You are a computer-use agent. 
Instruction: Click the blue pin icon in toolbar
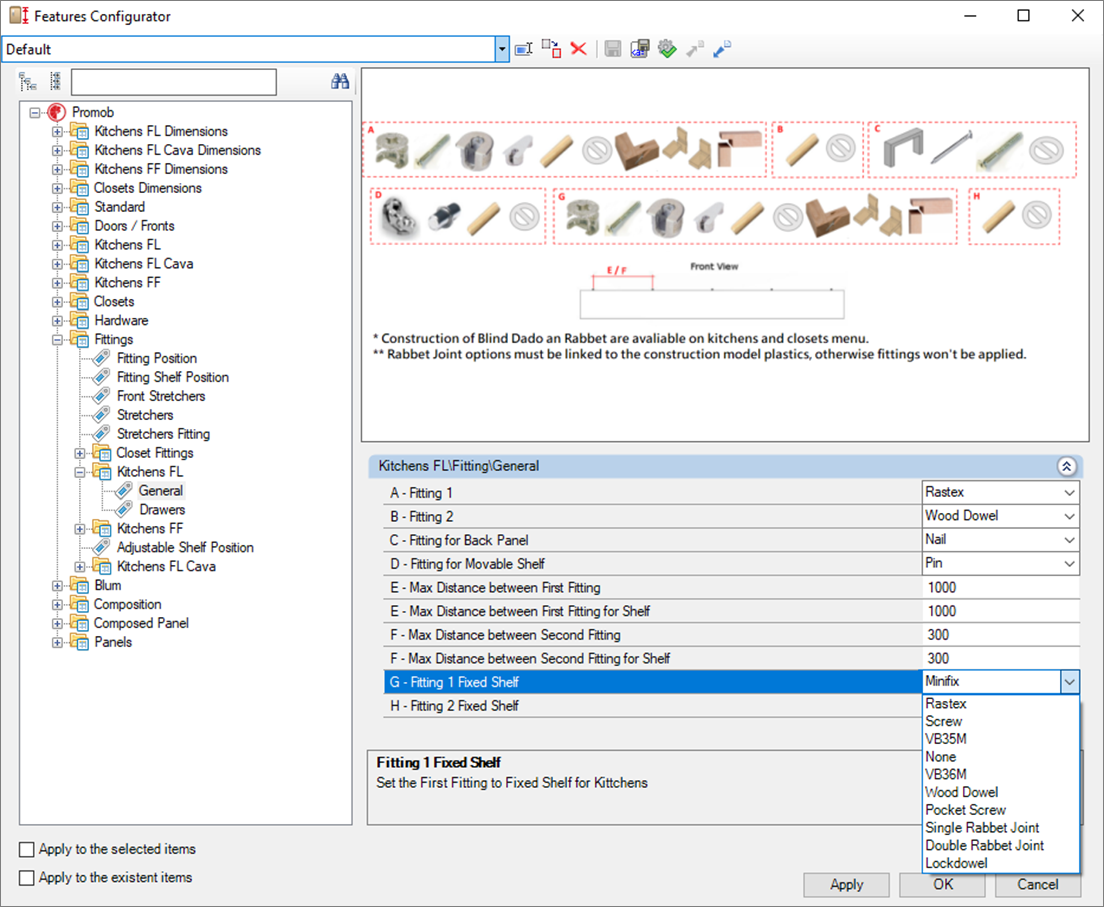[722, 49]
